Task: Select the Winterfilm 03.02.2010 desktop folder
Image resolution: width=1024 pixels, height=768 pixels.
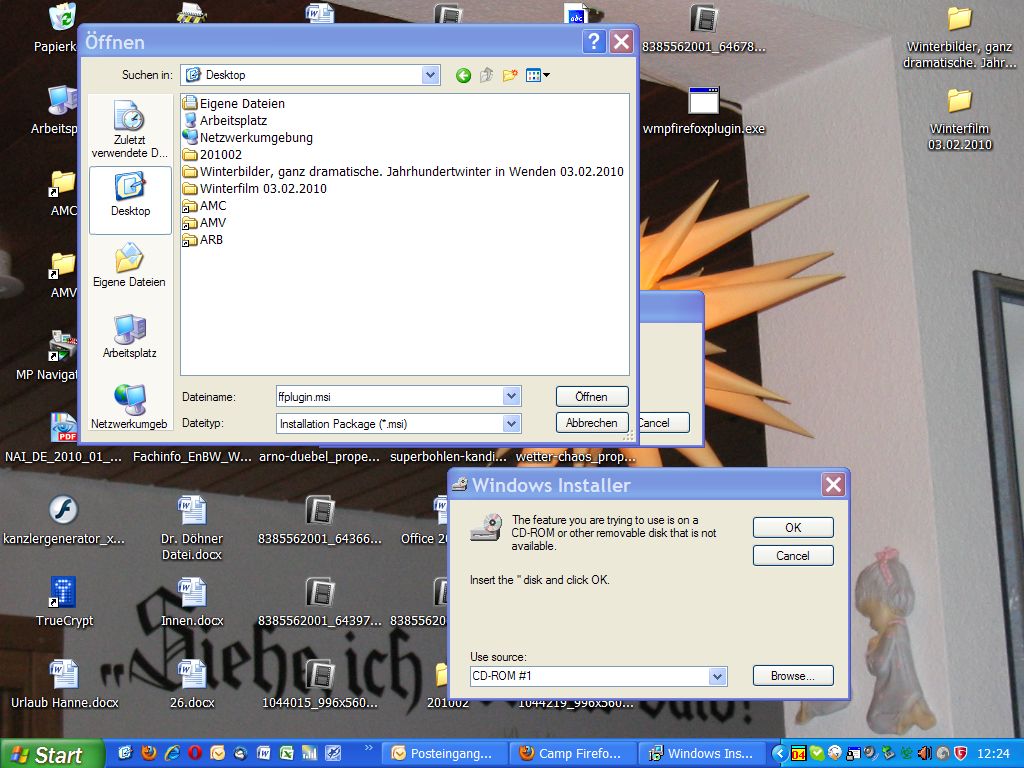Action: [959, 119]
